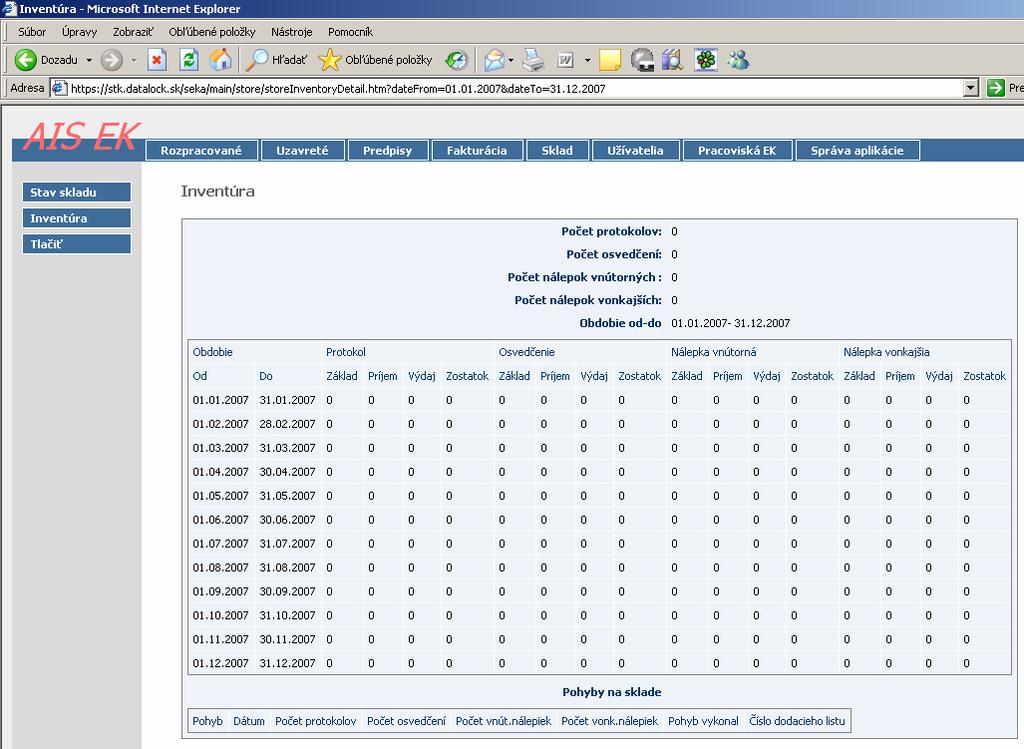Open the History clock icon
Screen dimensions: 1024x749
point(456,60)
